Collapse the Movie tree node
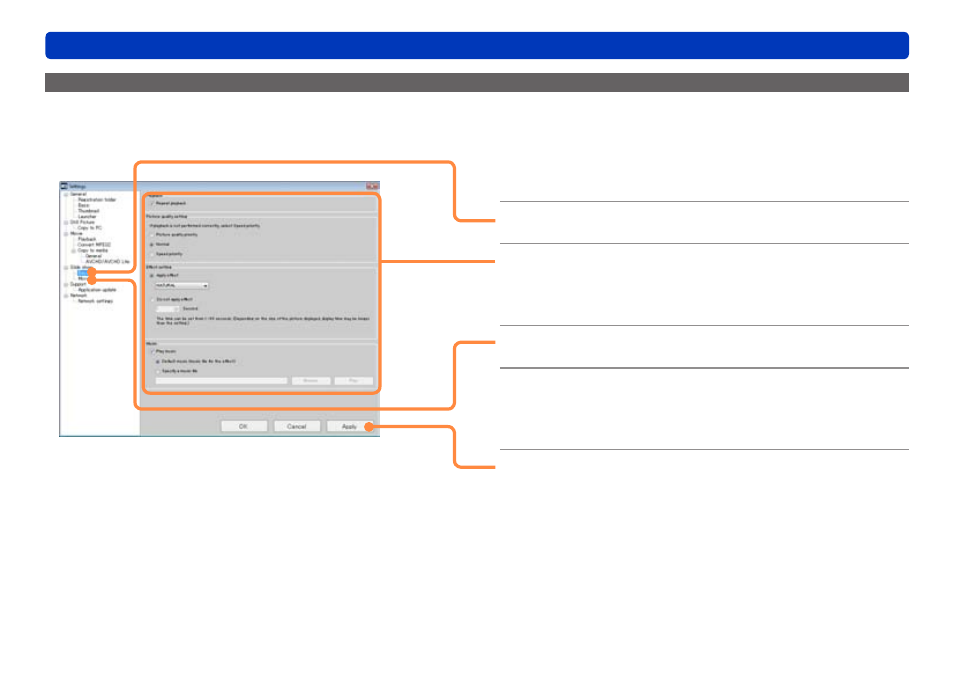This screenshot has height=673, width=954. click(x=66, y=234)
